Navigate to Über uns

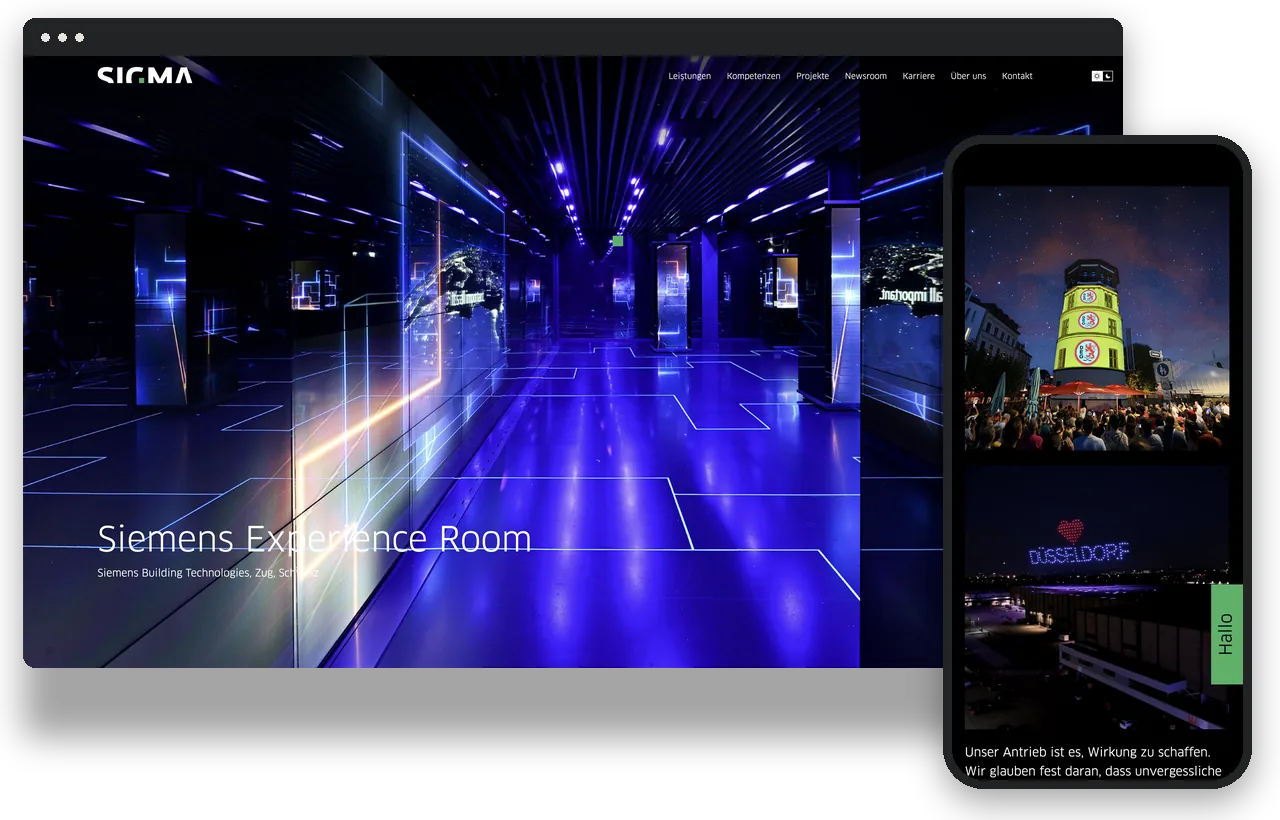968,76
